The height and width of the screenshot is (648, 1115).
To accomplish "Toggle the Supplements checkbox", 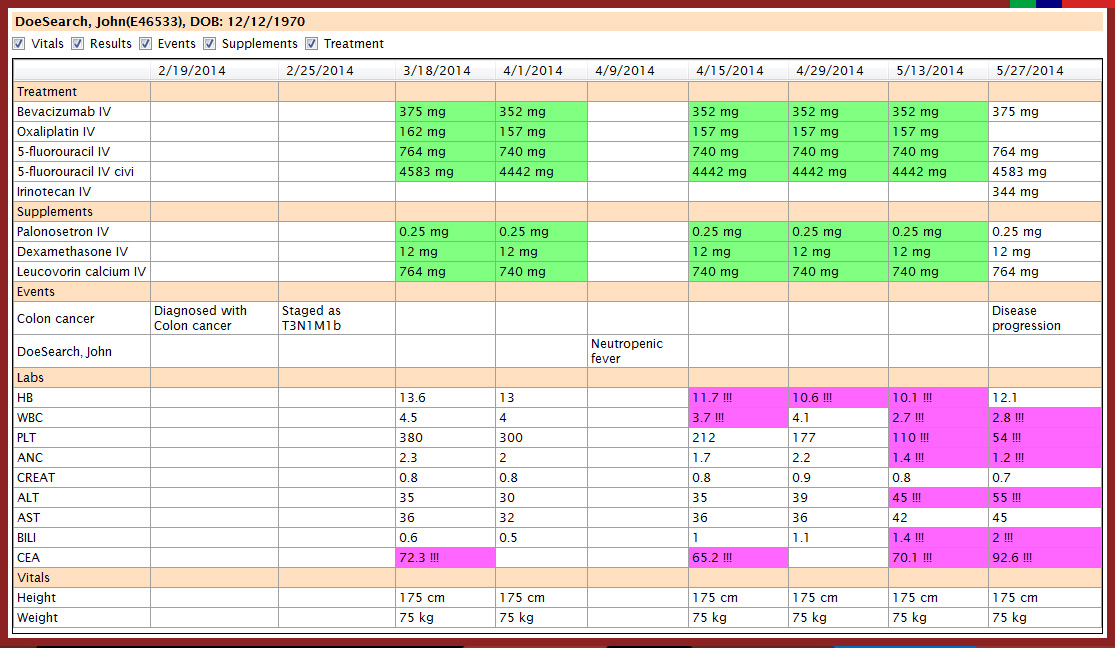I will [x=209, y=43].
